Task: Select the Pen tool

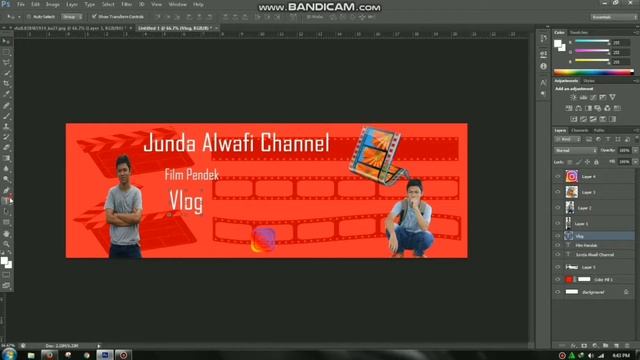Action: coord(6,190)
